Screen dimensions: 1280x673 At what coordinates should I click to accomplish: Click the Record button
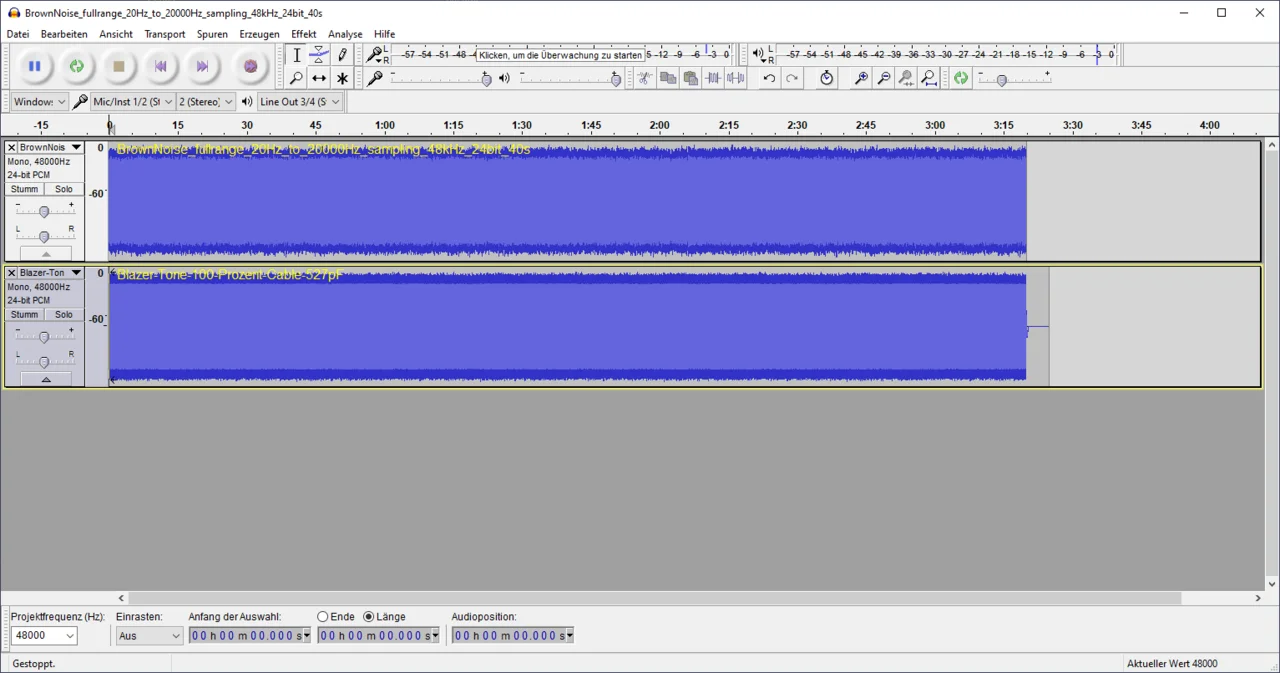coord(250,66)
